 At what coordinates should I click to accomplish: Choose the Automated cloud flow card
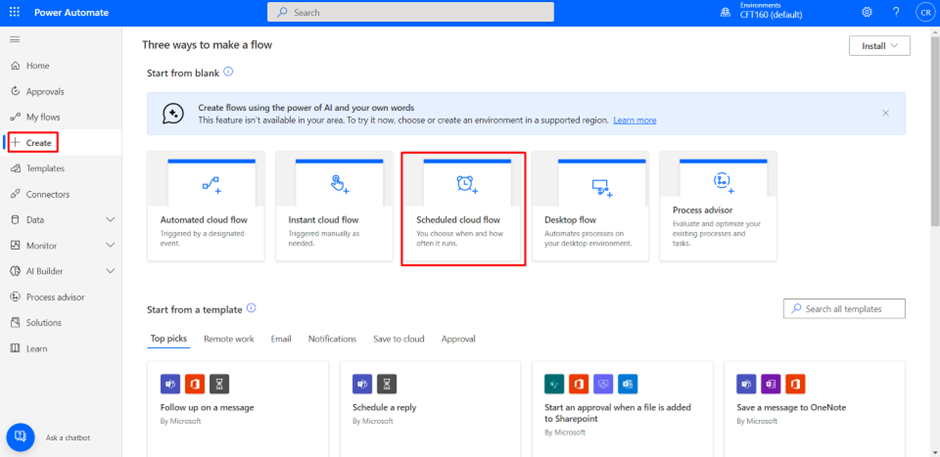point(206,206)
